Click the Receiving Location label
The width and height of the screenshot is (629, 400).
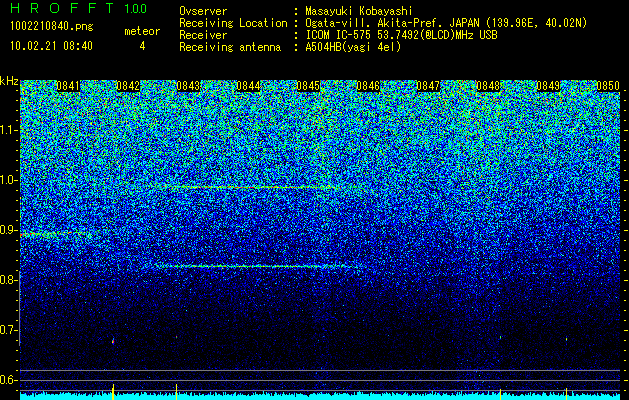[x=233, y=23]
